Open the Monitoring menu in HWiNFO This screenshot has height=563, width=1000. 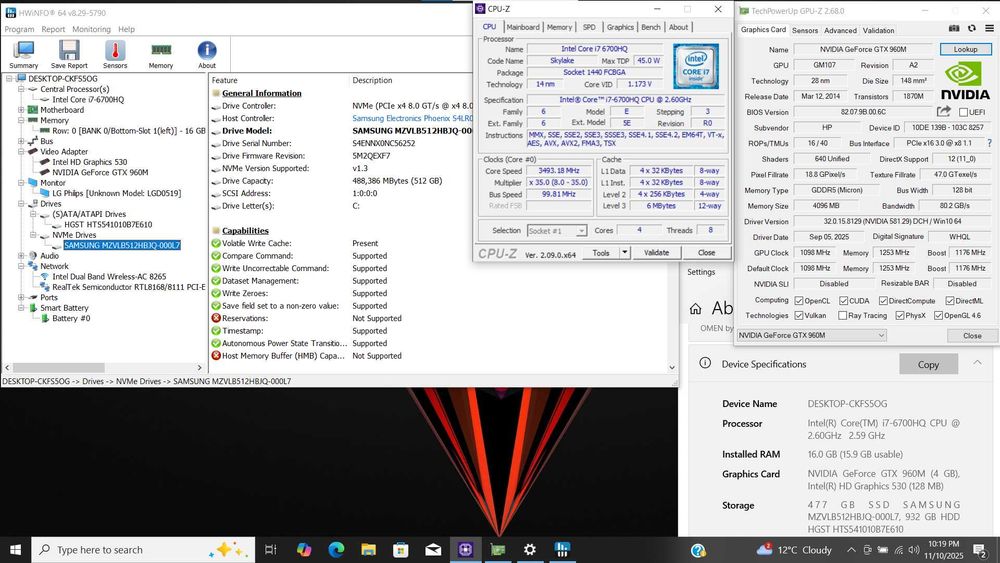91,29
